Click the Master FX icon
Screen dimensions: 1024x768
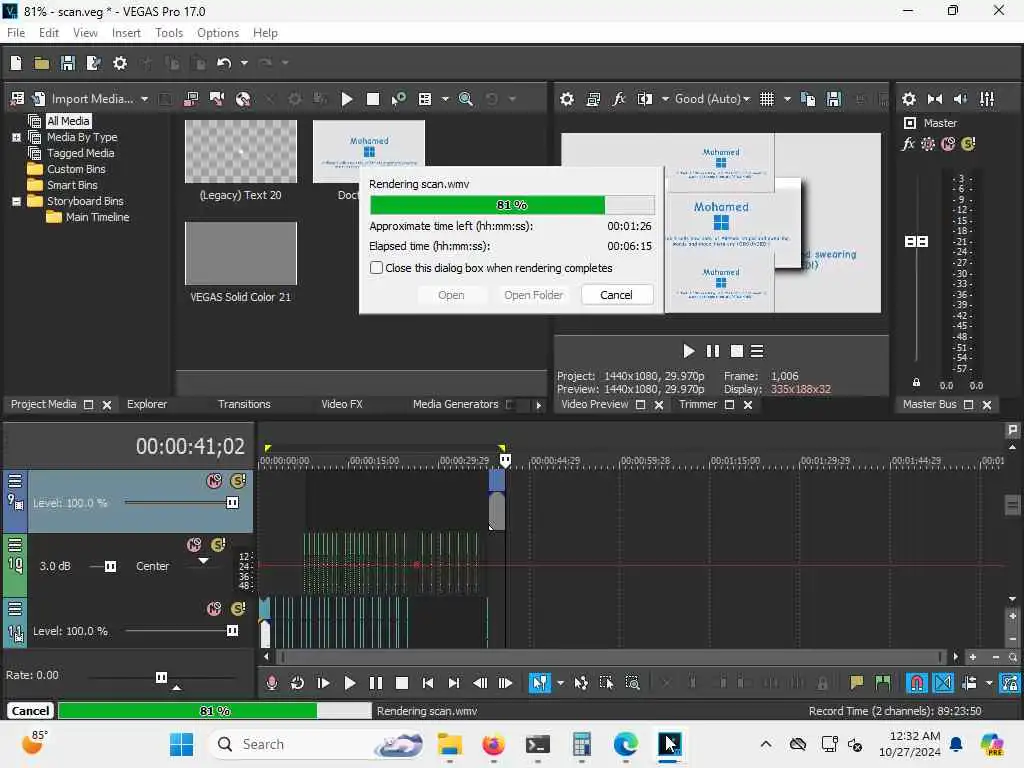(908, 144)
